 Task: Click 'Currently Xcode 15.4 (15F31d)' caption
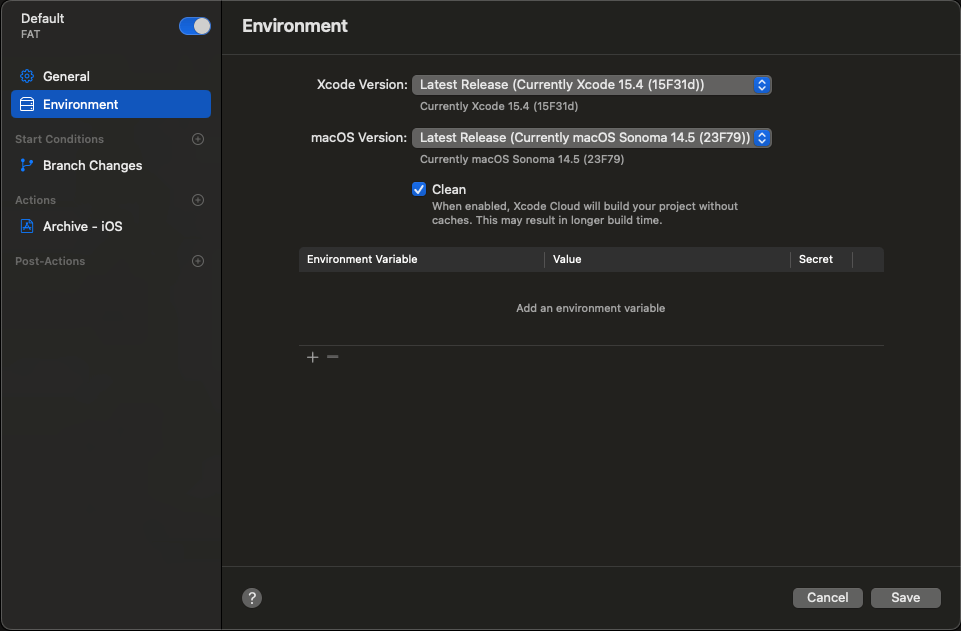coord(499,106)
